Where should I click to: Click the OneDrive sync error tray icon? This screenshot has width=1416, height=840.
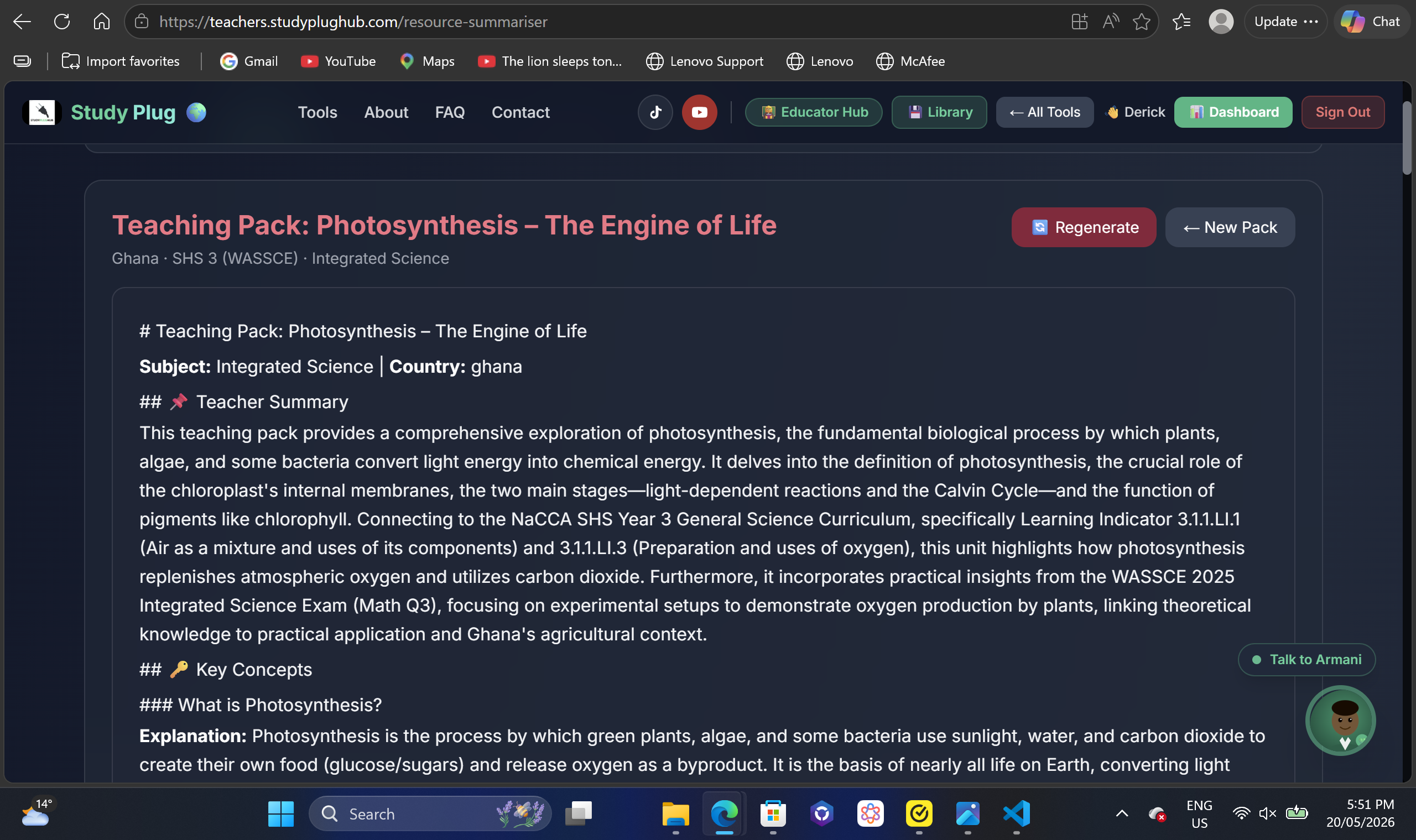click(1157, 813)
